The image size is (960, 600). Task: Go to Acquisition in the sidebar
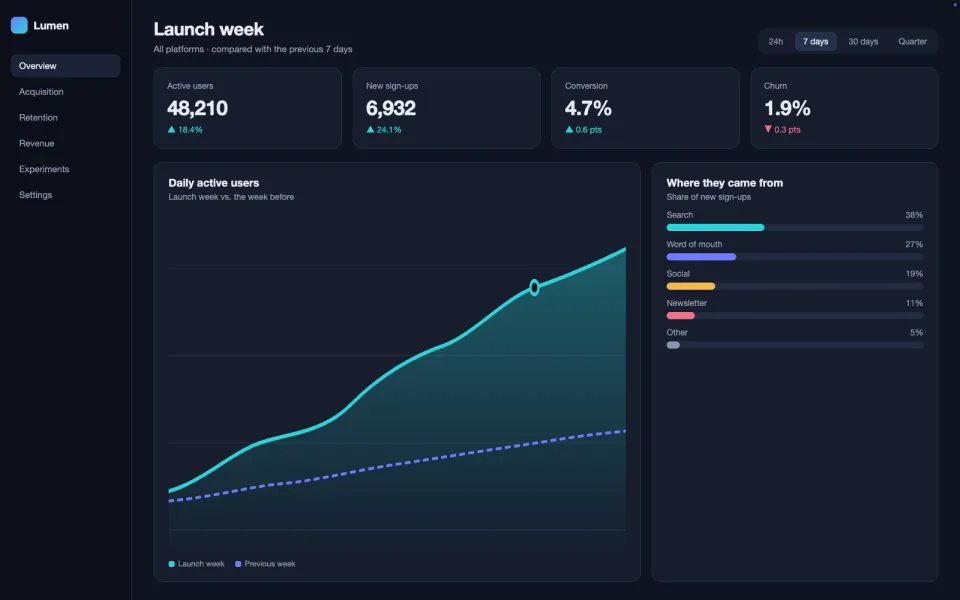[x=66, y=91]
